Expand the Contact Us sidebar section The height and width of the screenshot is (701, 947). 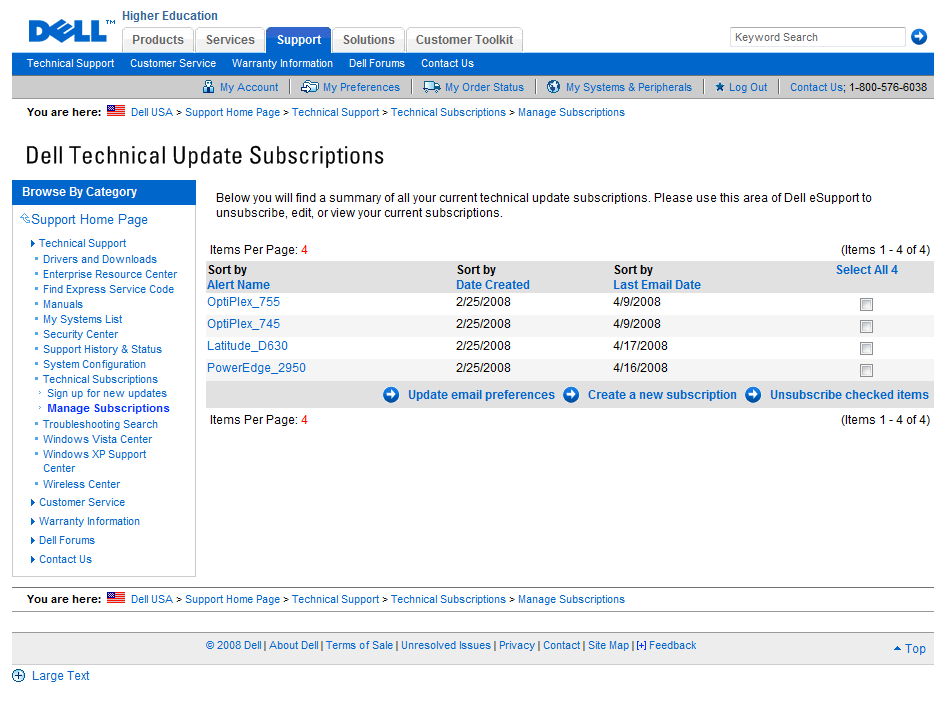[x=33, y=560]
